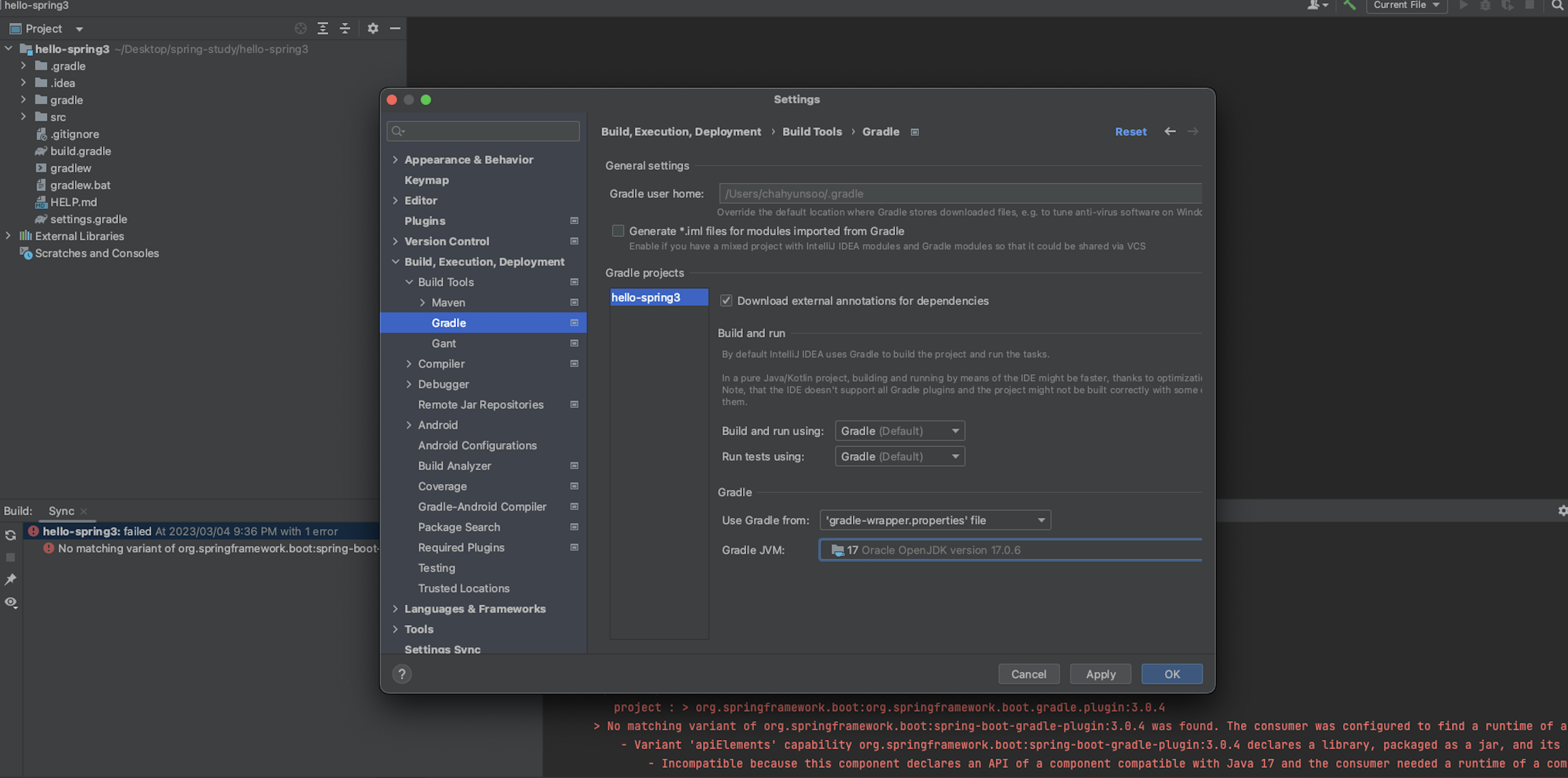The height and width of the screenshot is (778, 1568).
Task: Click the Collapse All icon in Project panel
Action: pos(345,28)
